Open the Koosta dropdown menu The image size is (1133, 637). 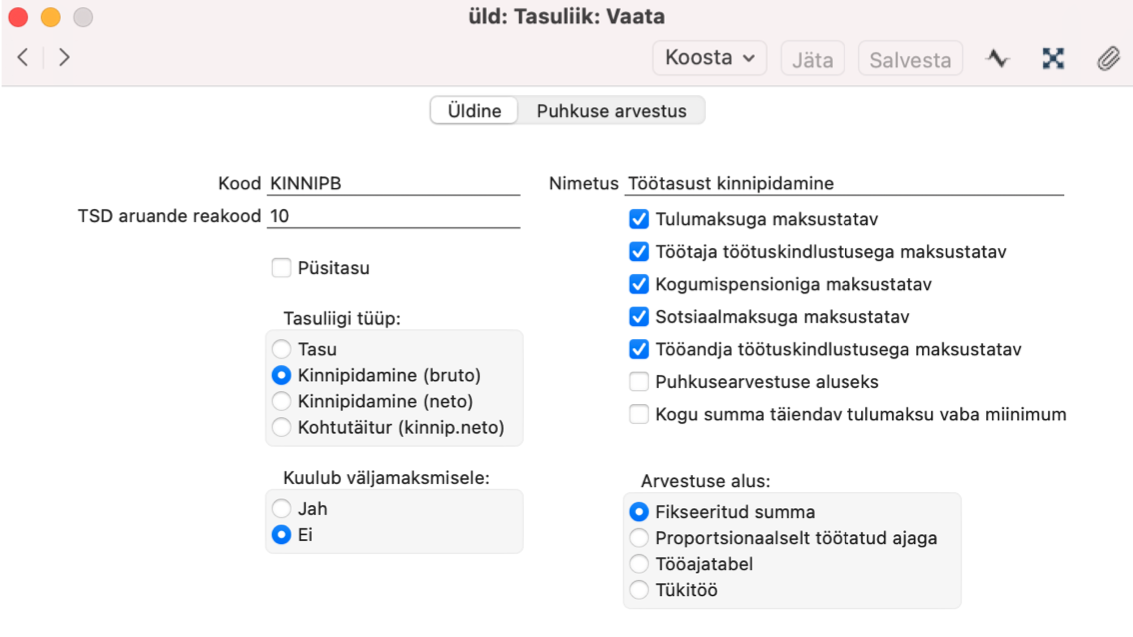point(710,58)
